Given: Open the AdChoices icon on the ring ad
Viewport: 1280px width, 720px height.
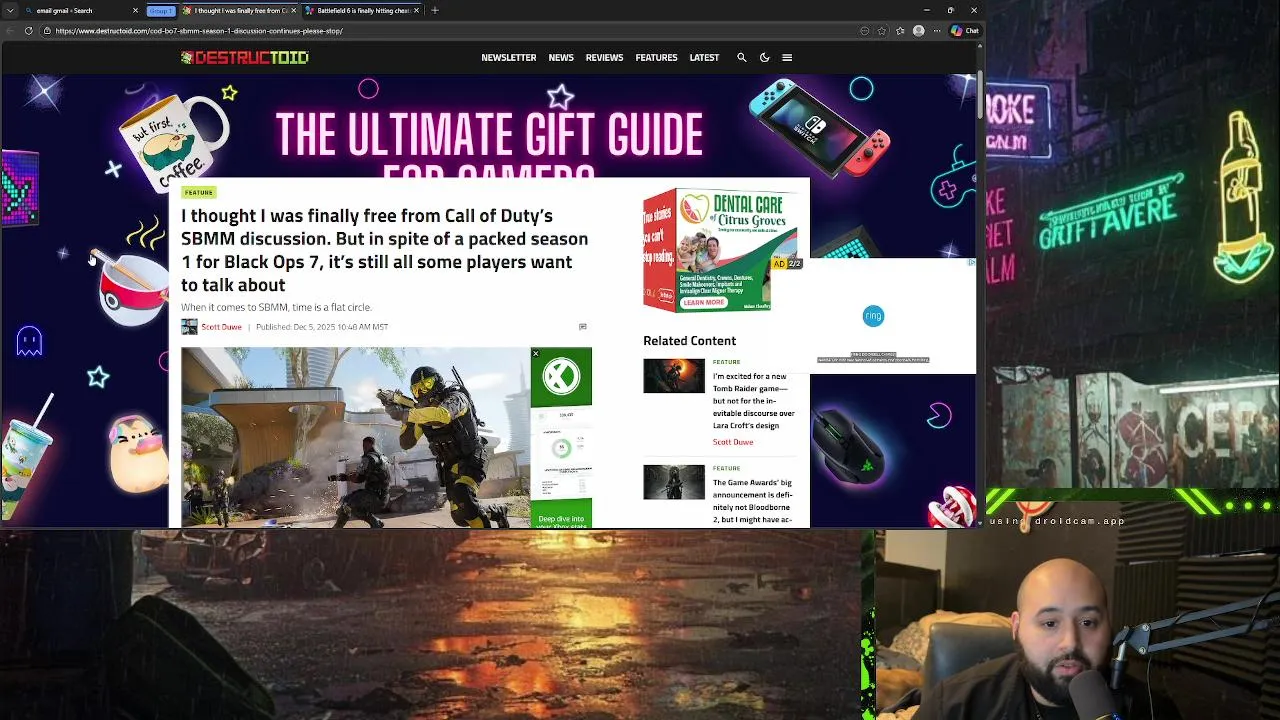Looking at the screenshot, I should [971, 263].
